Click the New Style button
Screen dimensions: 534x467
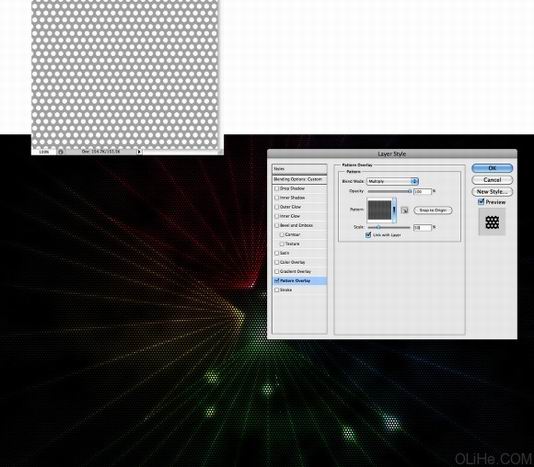pyautogui.click(x=492, y=191)
